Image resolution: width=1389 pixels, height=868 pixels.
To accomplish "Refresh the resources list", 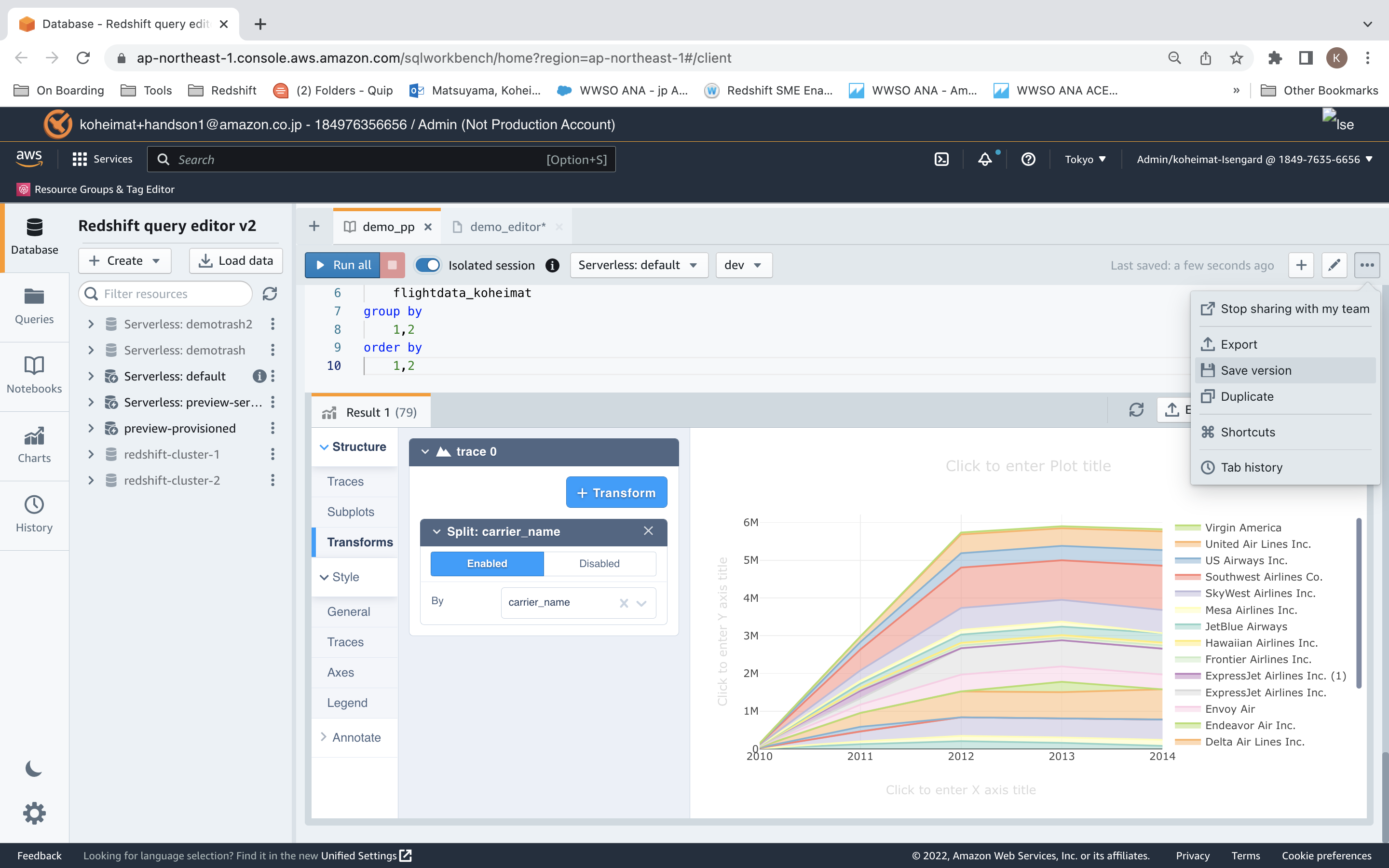I will pos(270,294).
